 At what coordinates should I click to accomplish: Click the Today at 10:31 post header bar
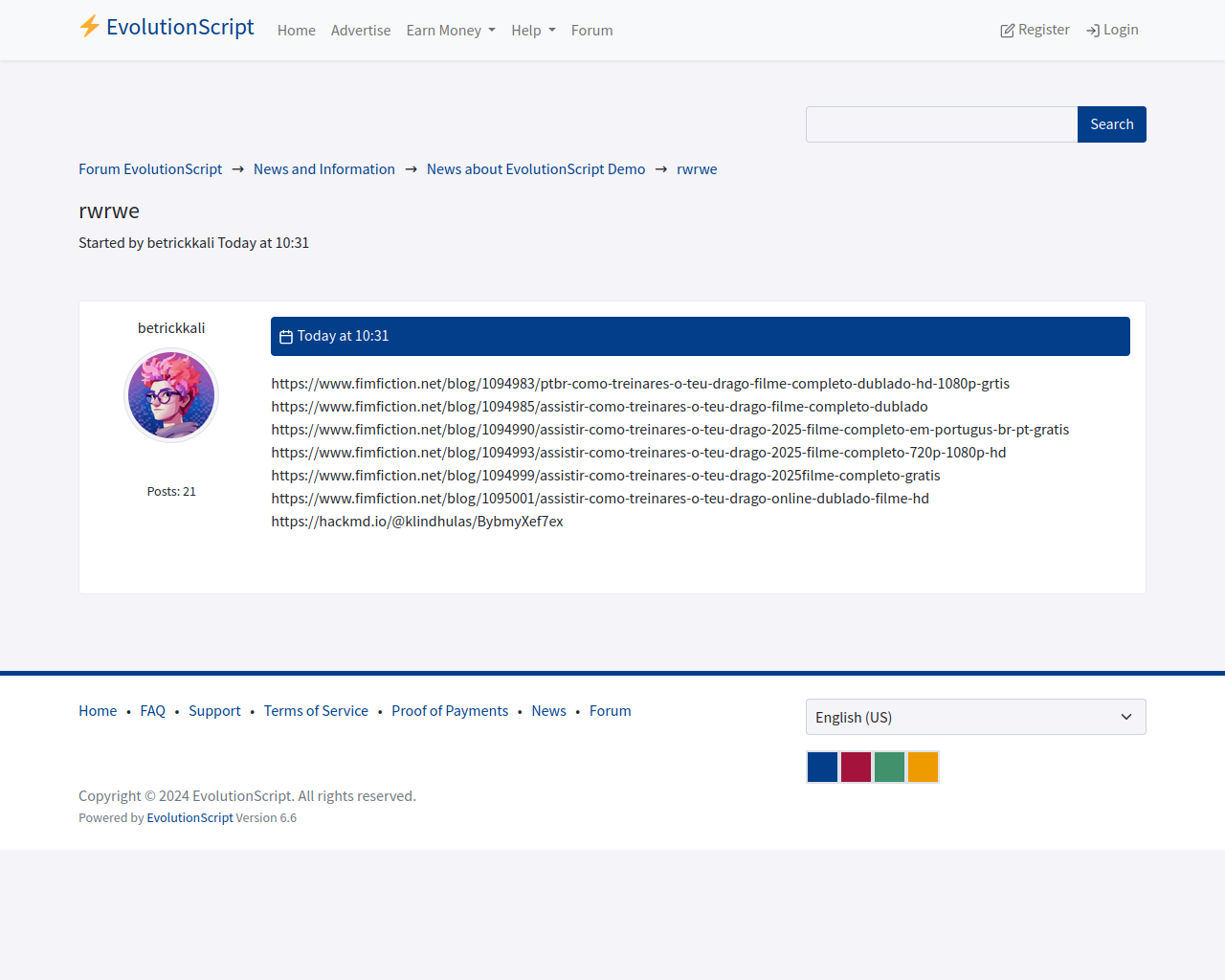[701, 336]
